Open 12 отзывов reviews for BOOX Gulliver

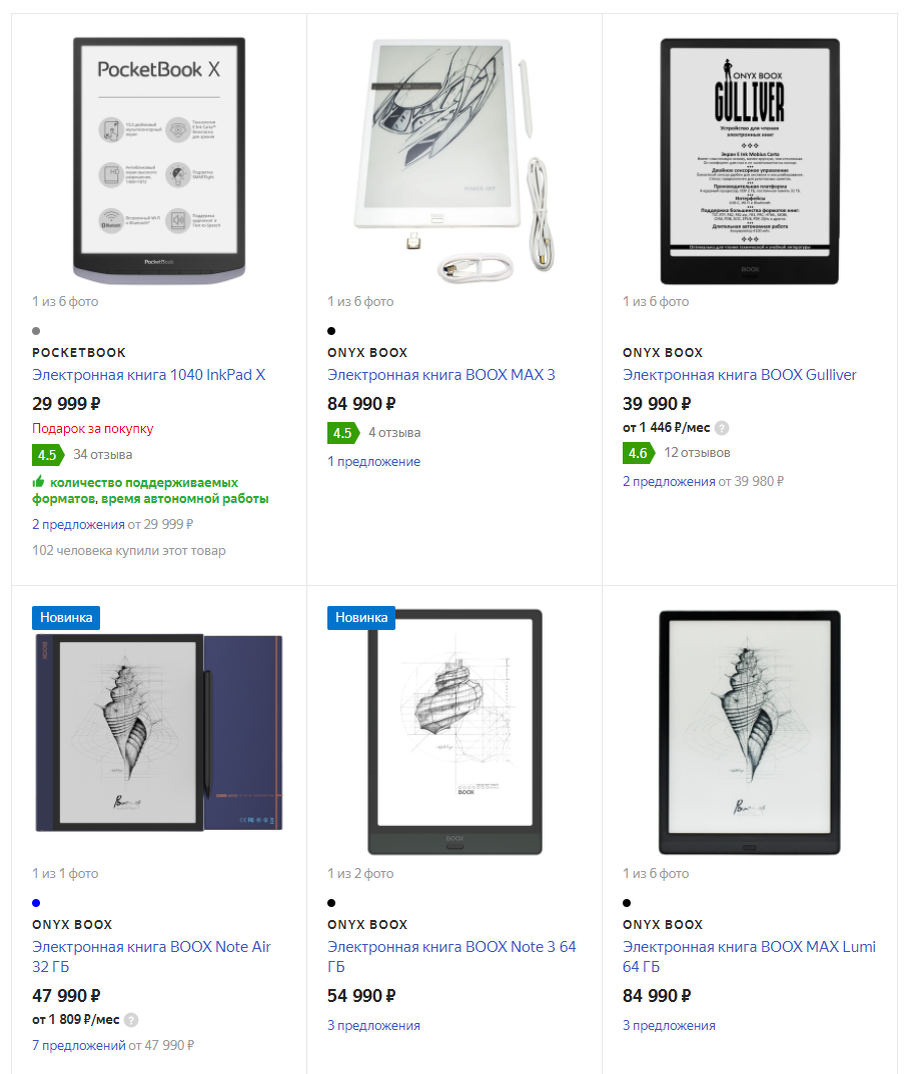coord(697,453)
